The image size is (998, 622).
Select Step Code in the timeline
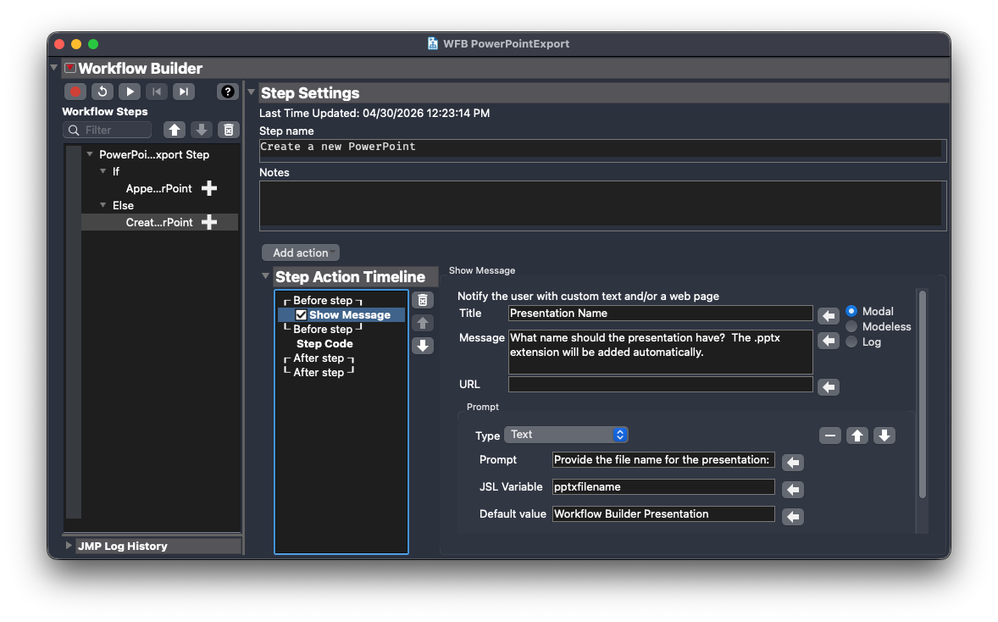pyautogui.click(x=324, y=344)
